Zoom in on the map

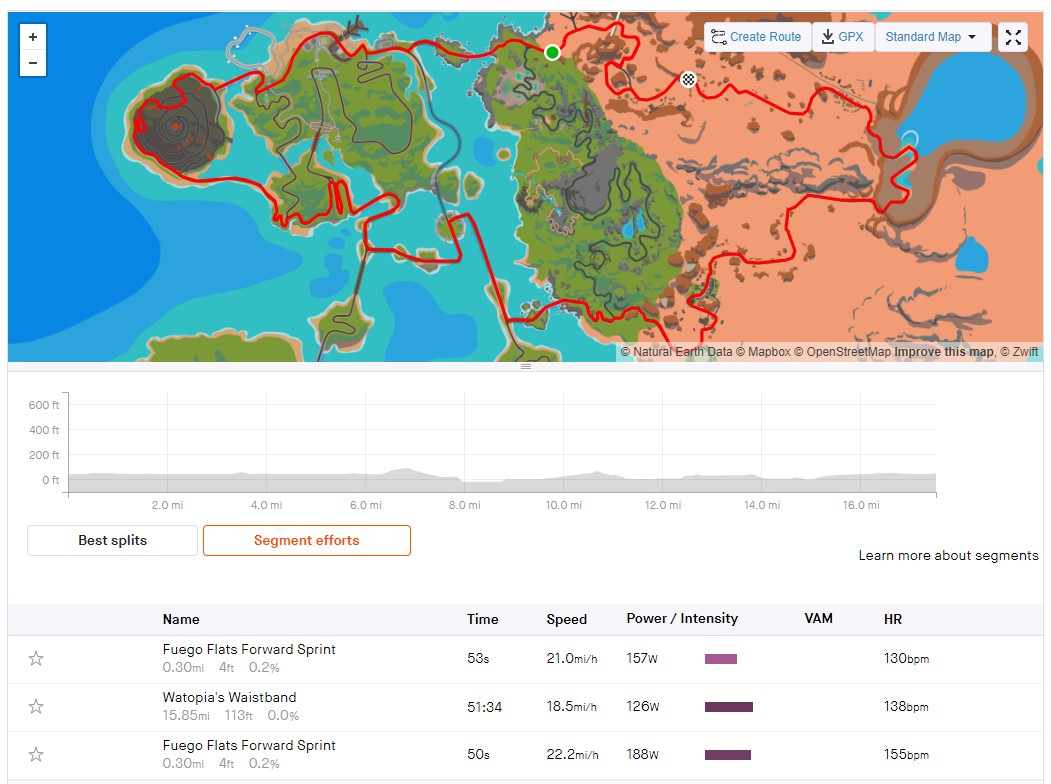pos(33,37)
